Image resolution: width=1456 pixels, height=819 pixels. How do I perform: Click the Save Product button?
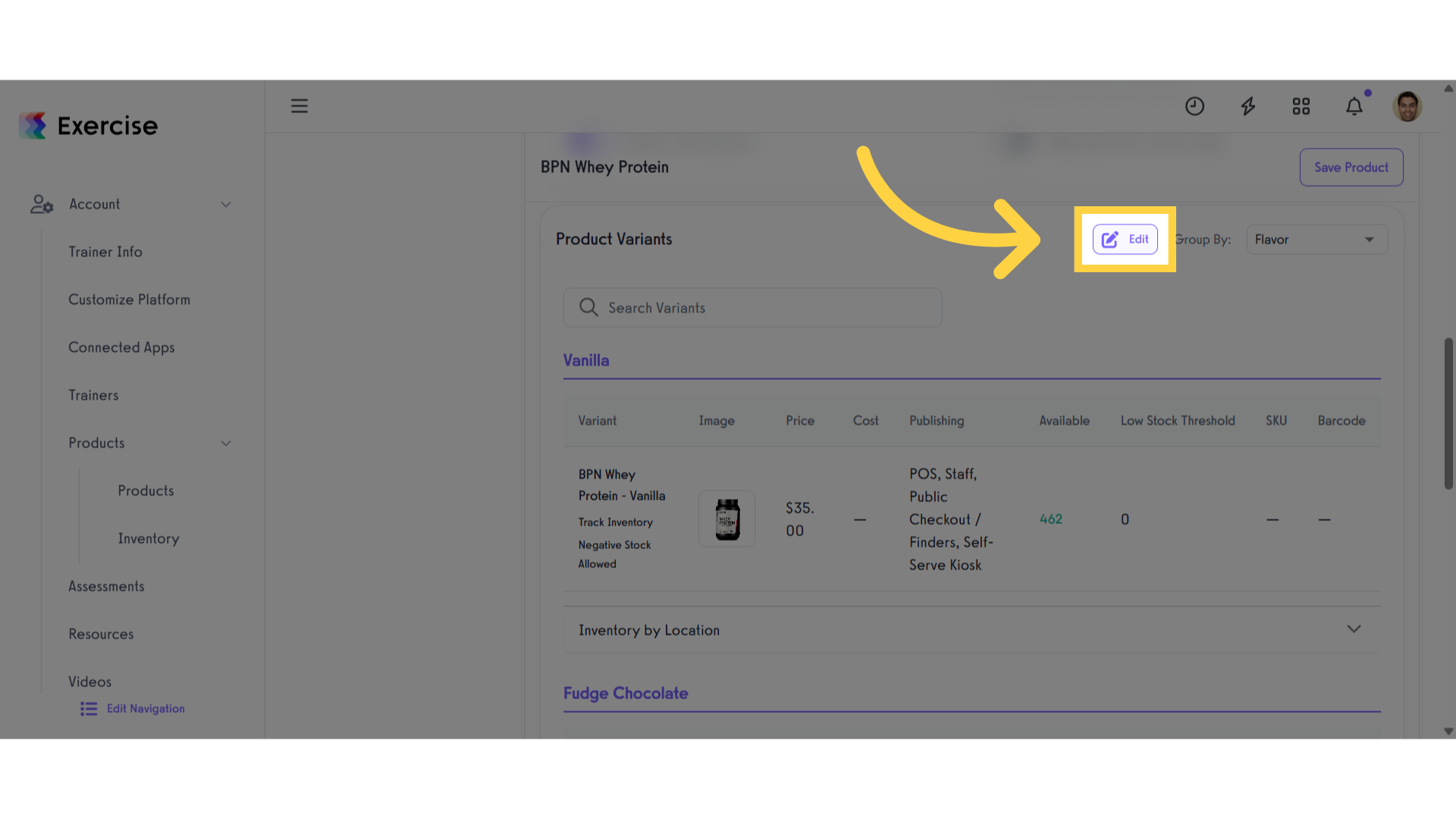click(1351, 168)
